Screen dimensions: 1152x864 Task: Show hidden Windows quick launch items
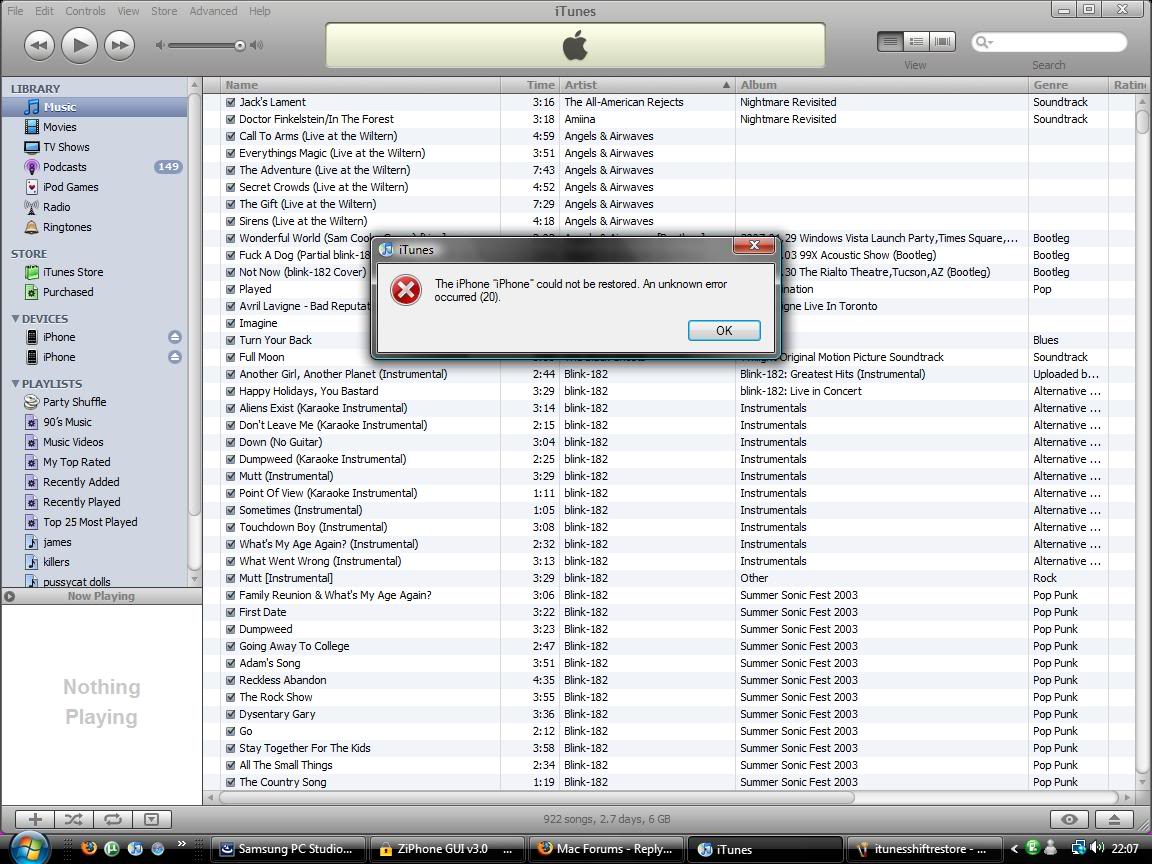pyautogui.click(x=181, y=843)
